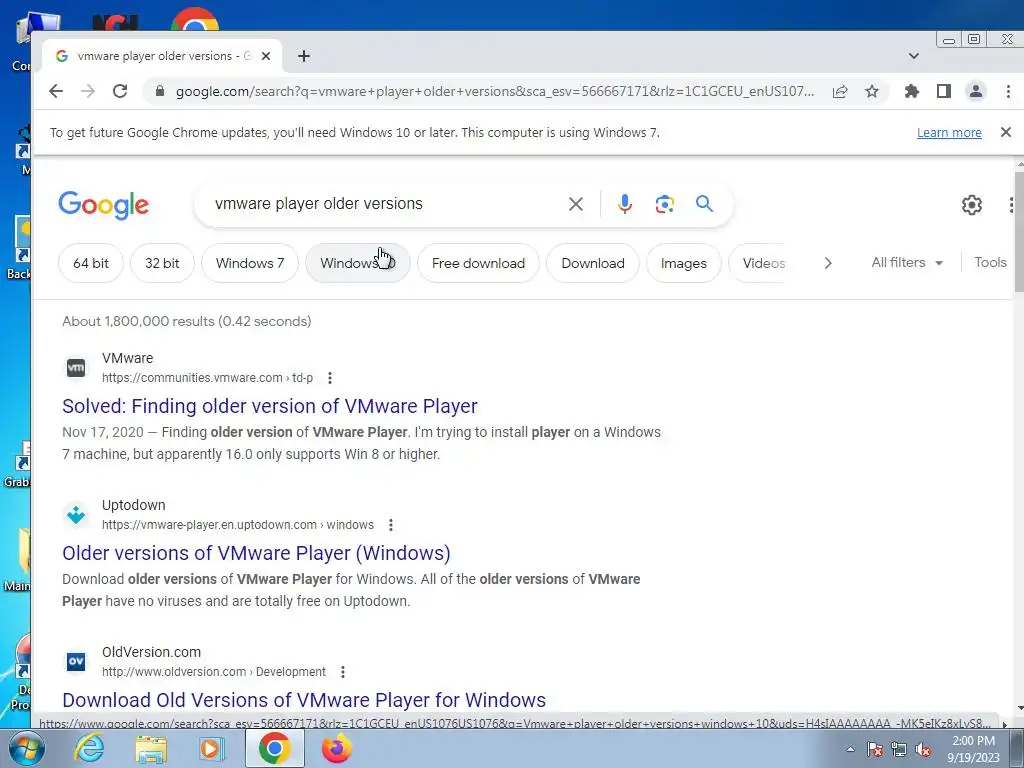Launch Firefox from the taskbar

[336, 748]
